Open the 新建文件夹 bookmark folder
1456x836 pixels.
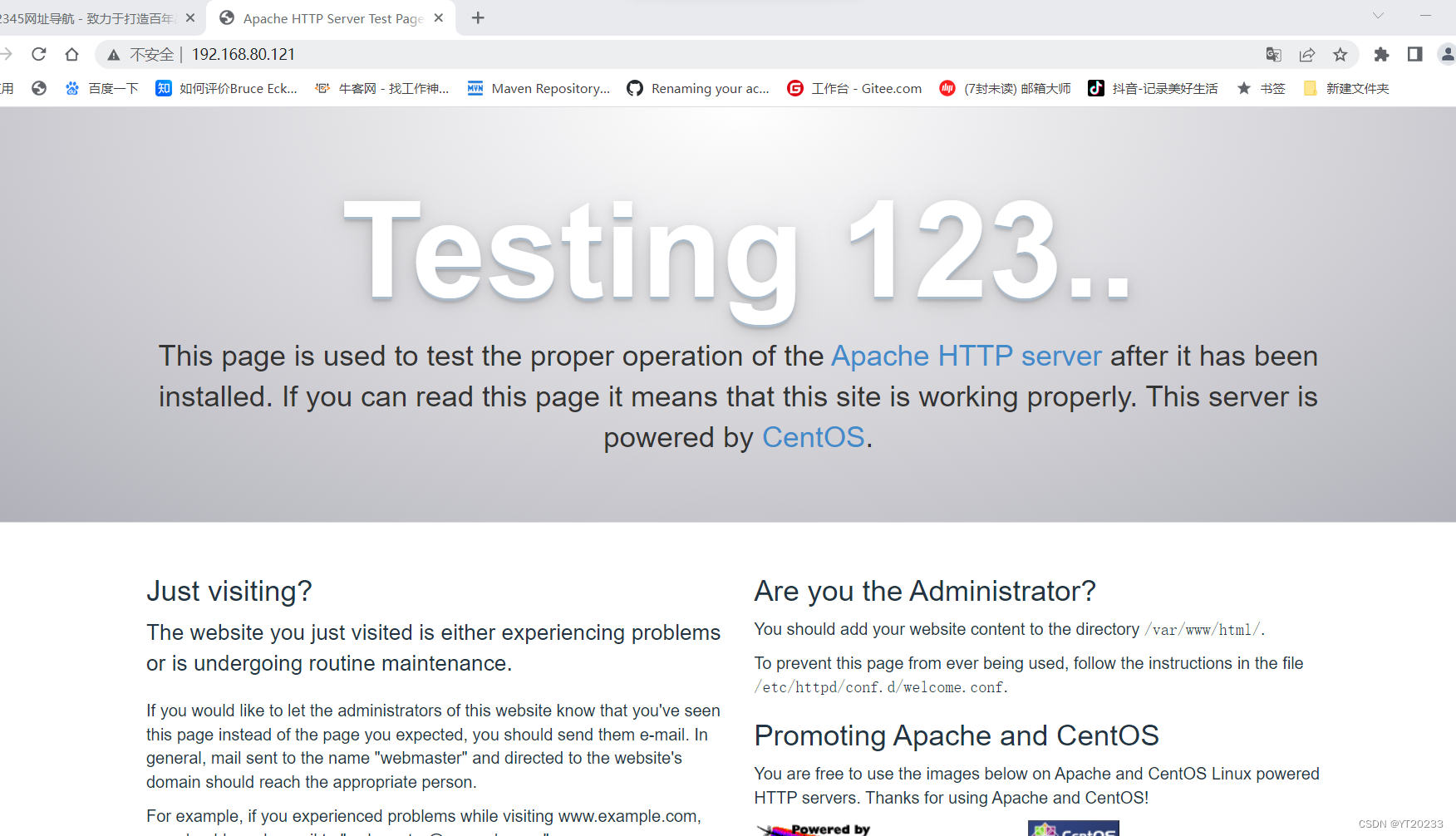coord(1346,88)
